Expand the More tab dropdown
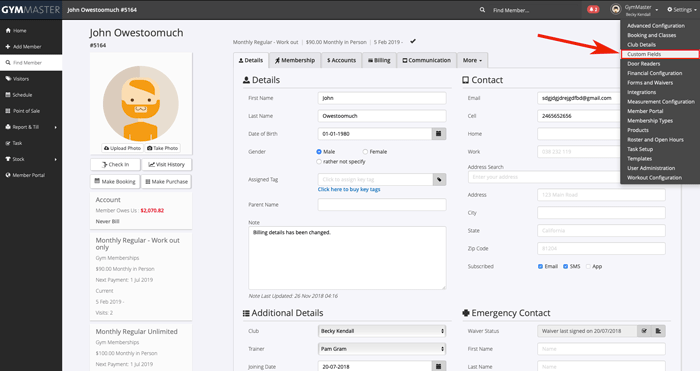 [472, 60]
